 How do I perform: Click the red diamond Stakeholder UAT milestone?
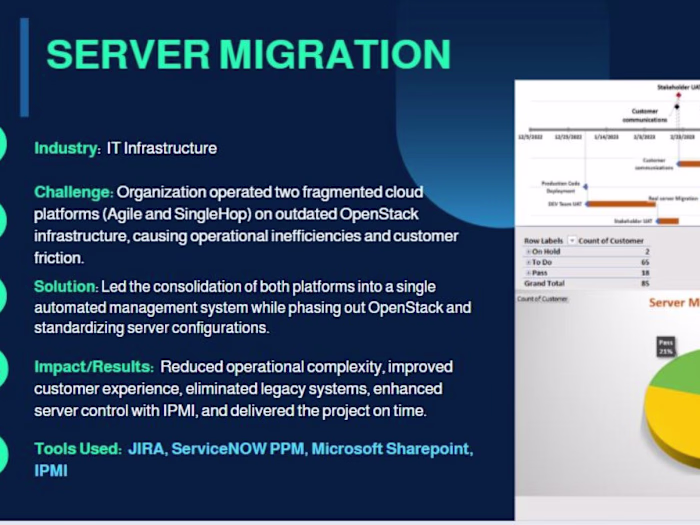pyautogui.click(x=679, y=95)
